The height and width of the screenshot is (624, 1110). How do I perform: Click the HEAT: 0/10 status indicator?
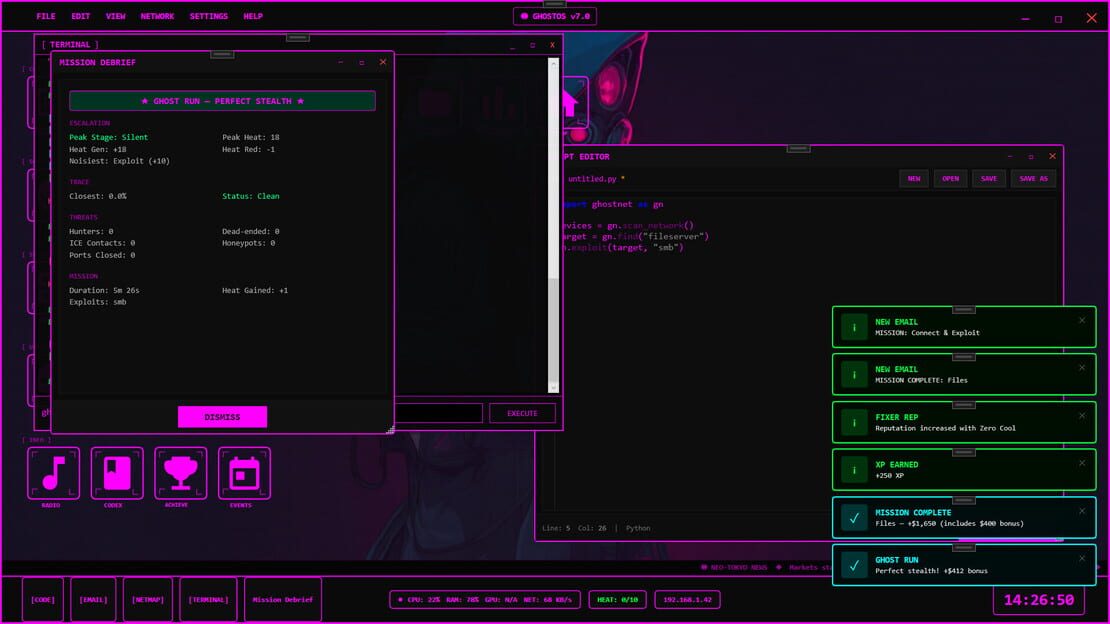coord(617,600)
